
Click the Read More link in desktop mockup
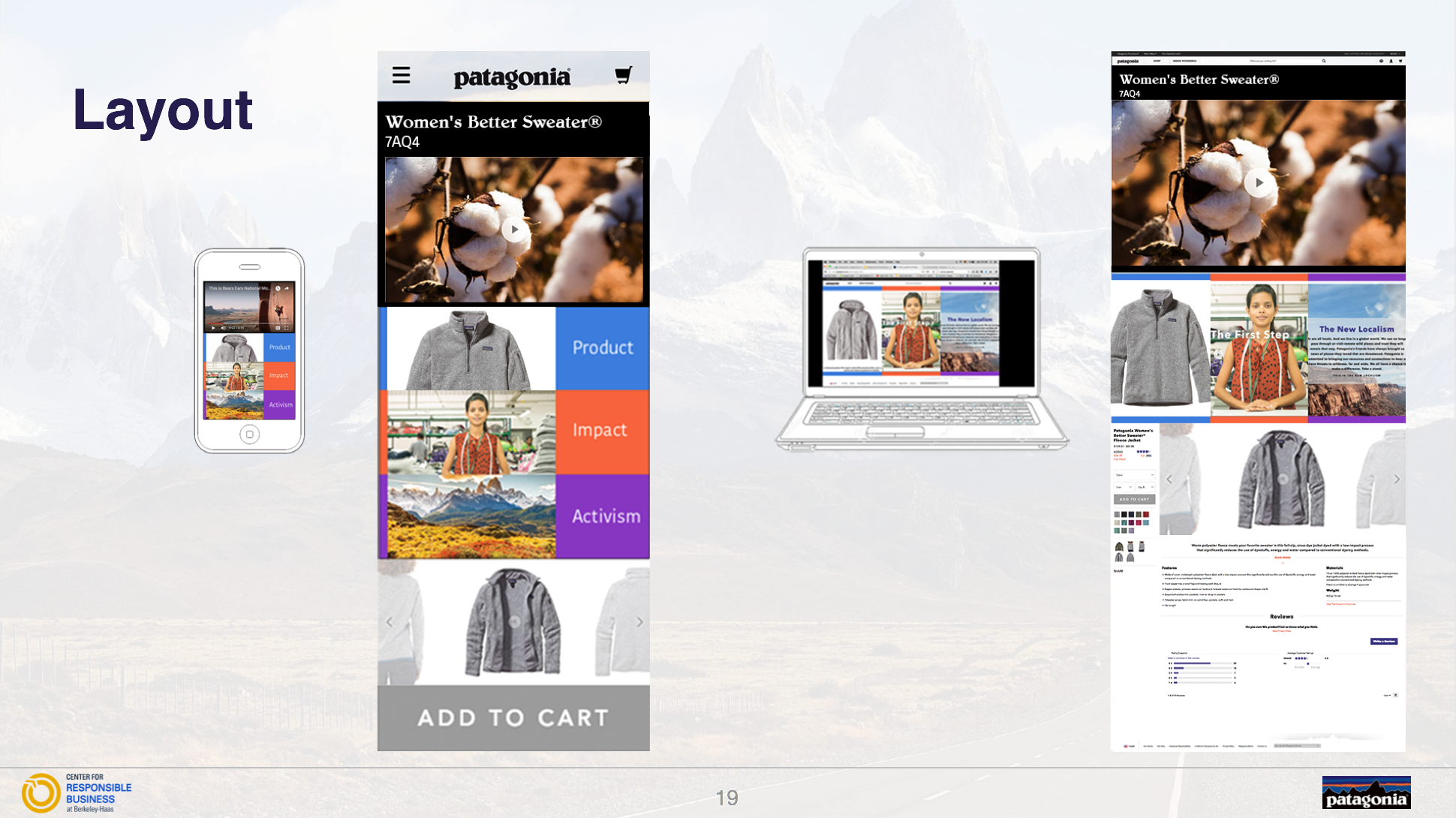1282,558
